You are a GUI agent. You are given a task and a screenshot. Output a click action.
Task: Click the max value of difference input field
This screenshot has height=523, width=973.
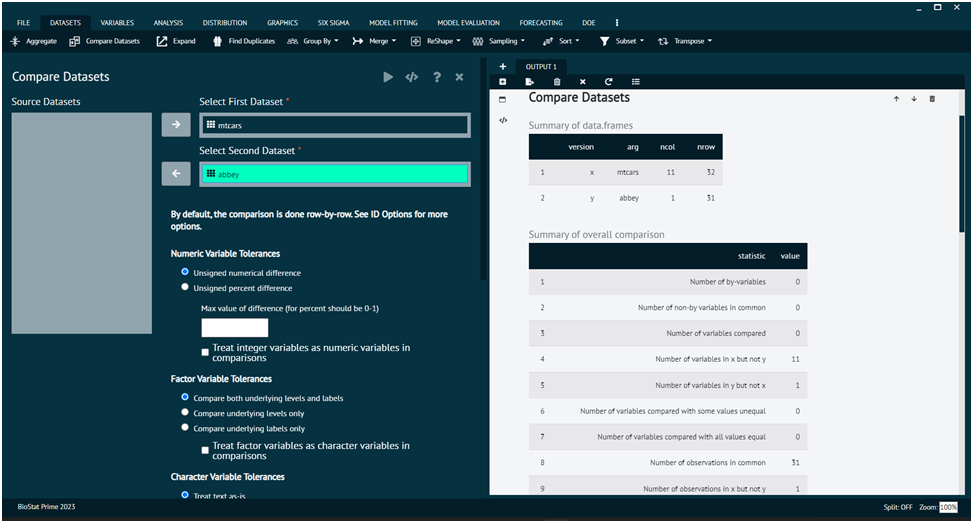click(235, 328)
